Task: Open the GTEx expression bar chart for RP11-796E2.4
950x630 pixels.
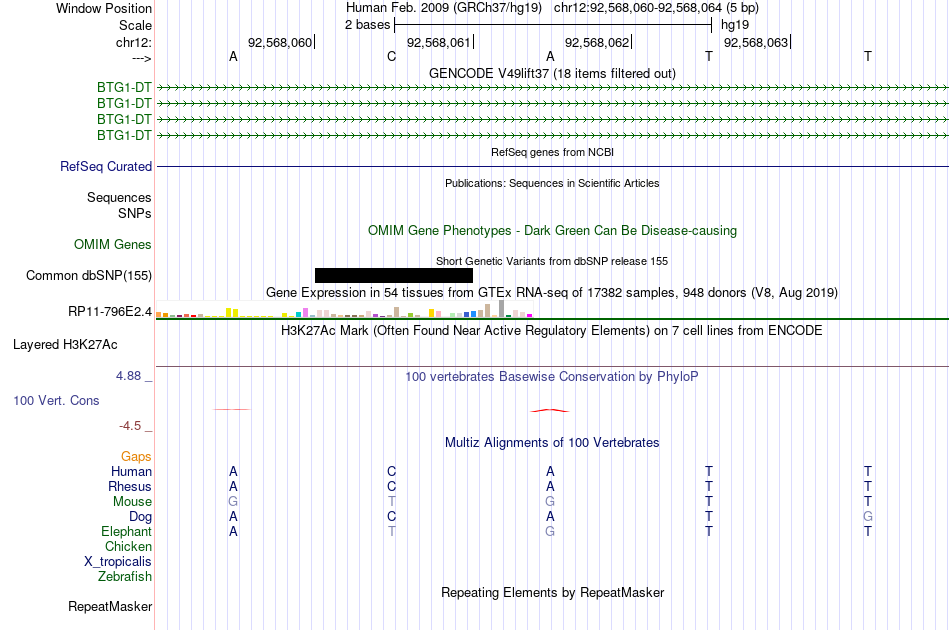Action: pyautogui.click(x=344, y=308)
